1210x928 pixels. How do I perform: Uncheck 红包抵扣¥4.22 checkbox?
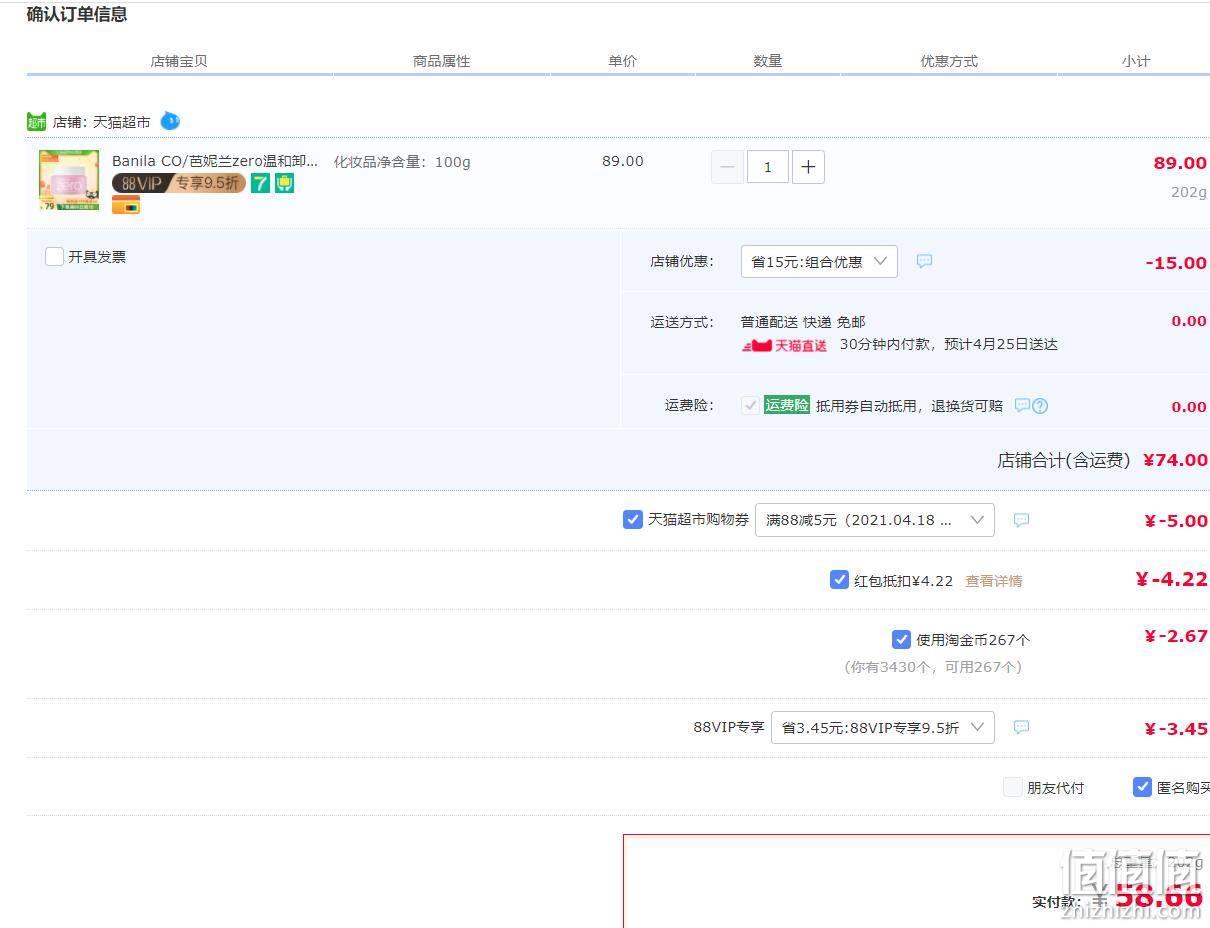[x=839, y=579]
